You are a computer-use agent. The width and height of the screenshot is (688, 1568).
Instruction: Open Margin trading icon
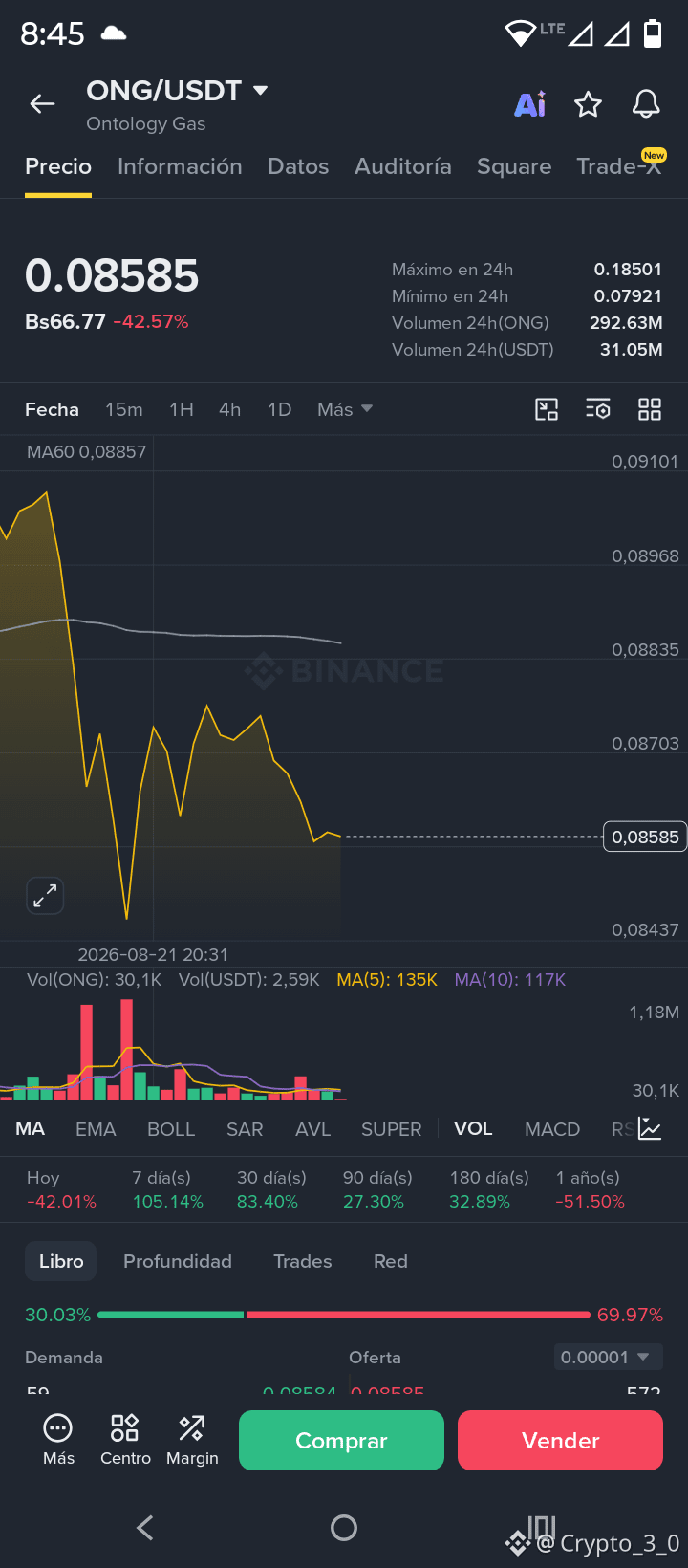(x=192, y=1439)
